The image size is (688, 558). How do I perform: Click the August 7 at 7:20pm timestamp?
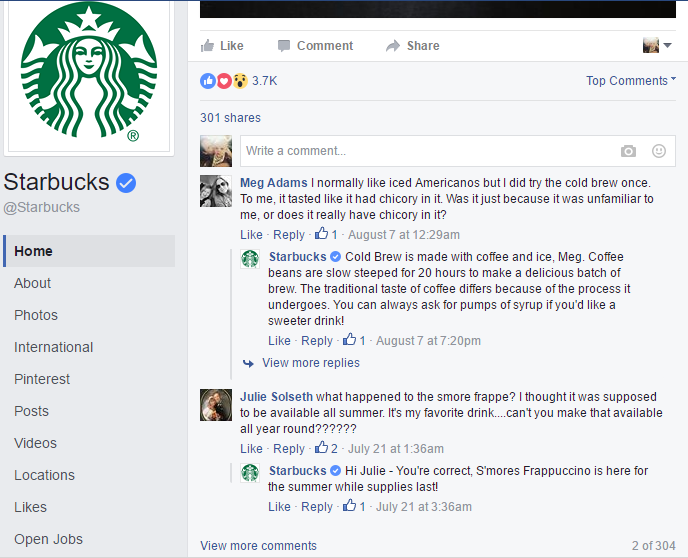coord(428,341)
